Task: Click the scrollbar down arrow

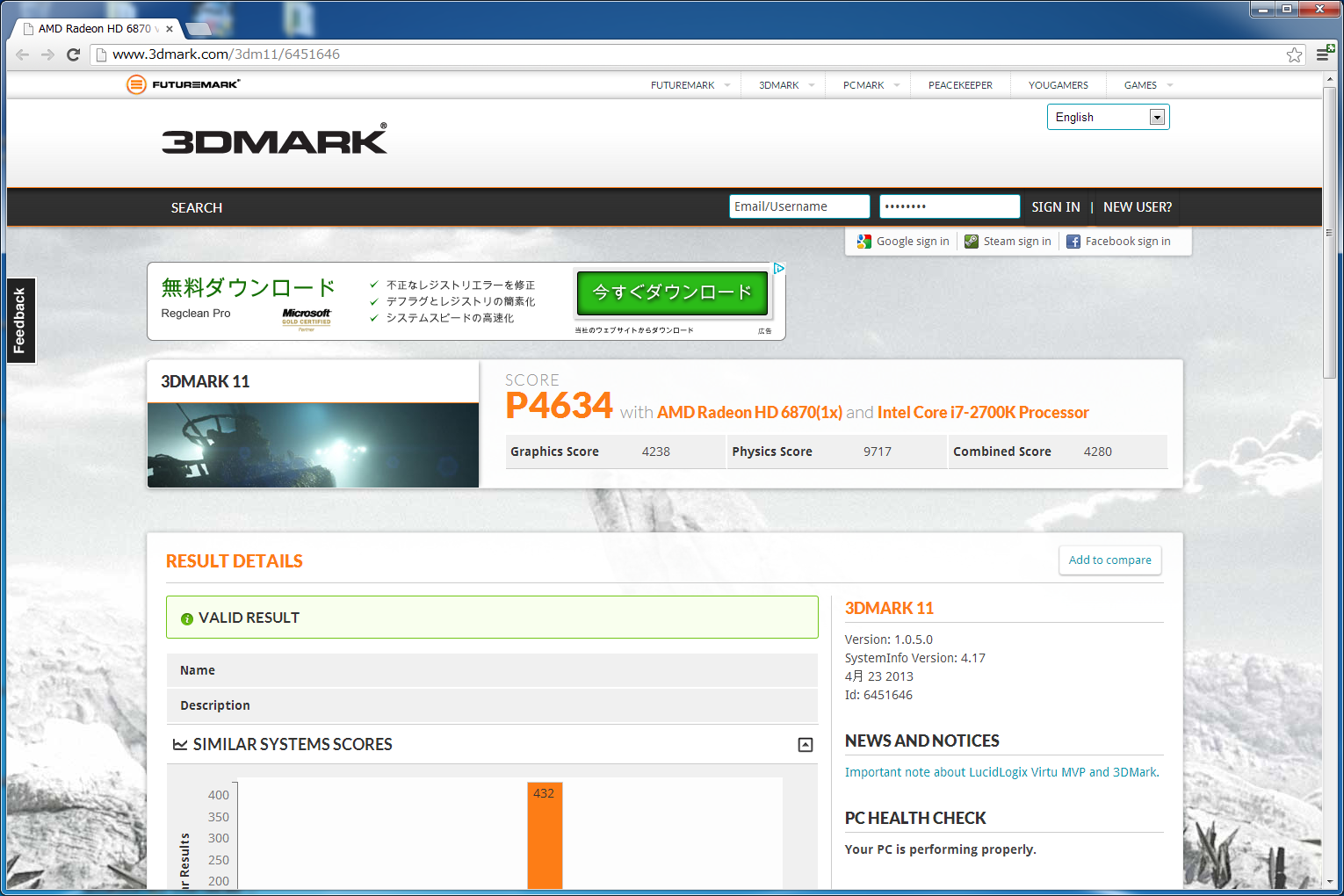Action: [1329, 882]
